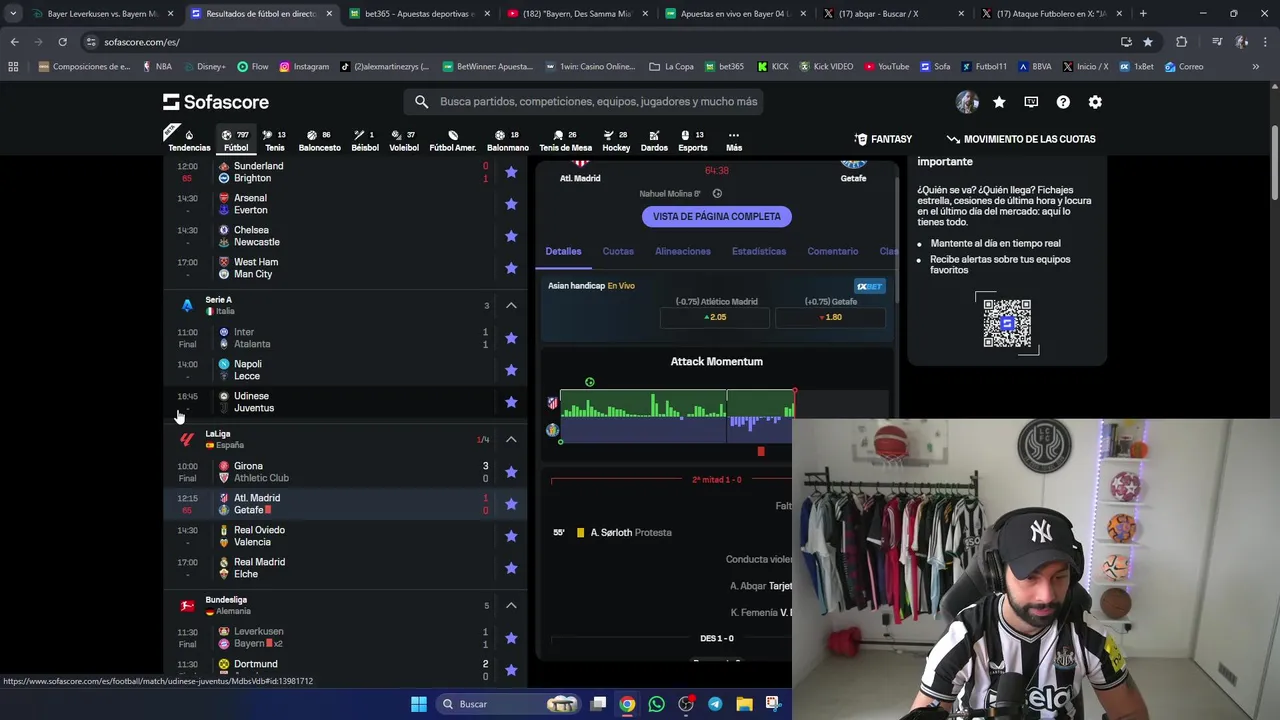Toggle favorite star for Sunderland vs Brighton
The image size is (1280, 720).
[511, 172]
